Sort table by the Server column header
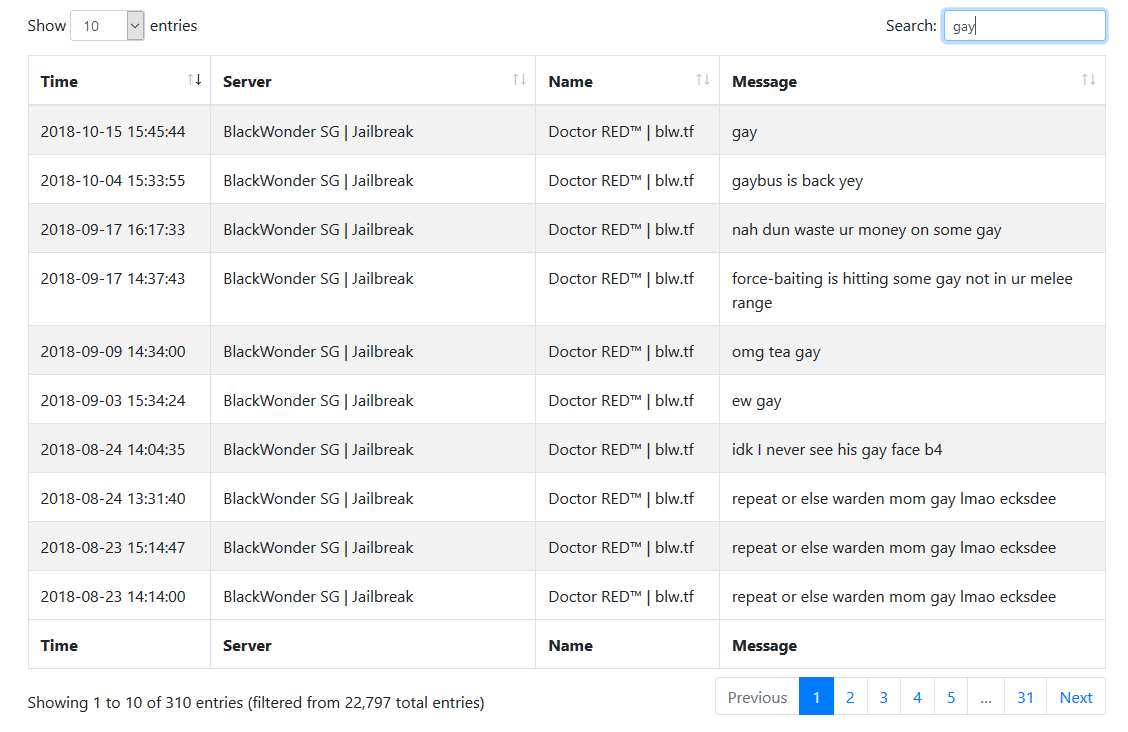 click(x=373, y=81)
